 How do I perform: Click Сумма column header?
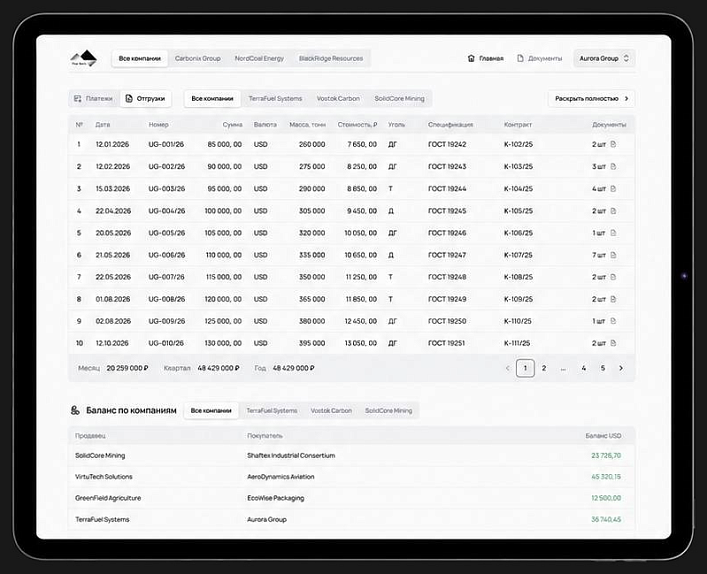click(x=232, y=124)
